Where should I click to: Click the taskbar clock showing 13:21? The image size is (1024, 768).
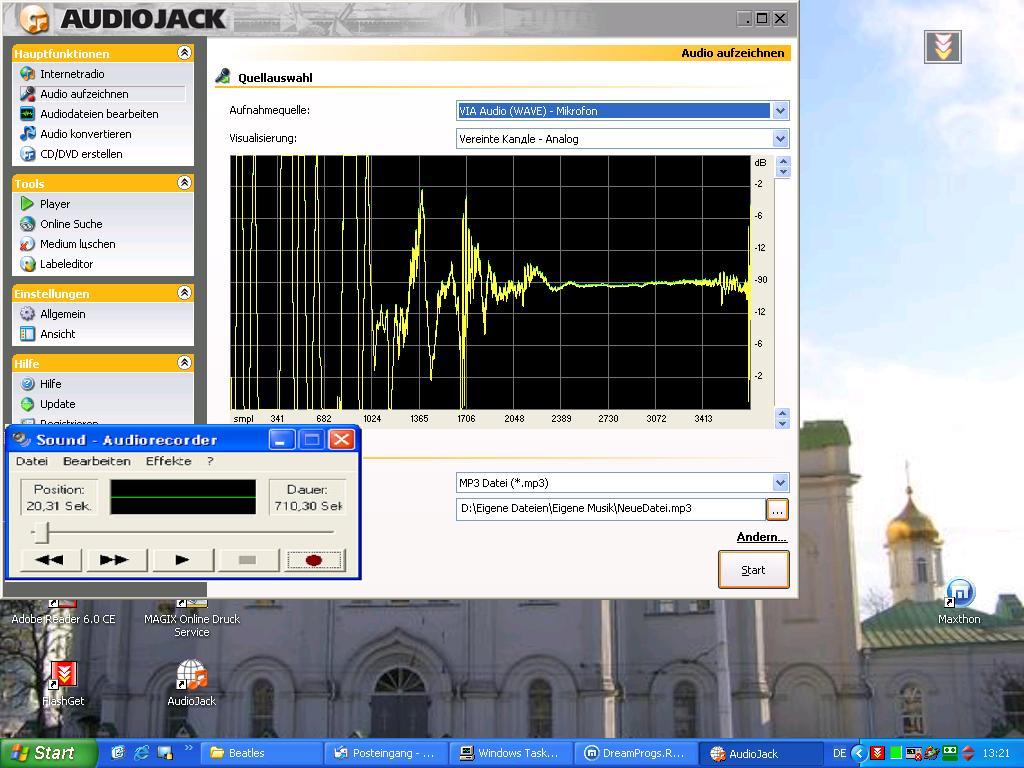(x=995, y=753)
